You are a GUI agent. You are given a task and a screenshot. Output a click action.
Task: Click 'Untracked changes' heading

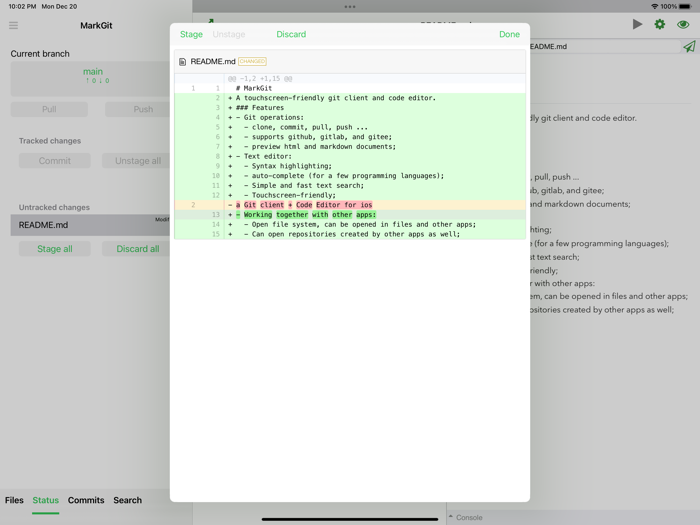point(54,207)
